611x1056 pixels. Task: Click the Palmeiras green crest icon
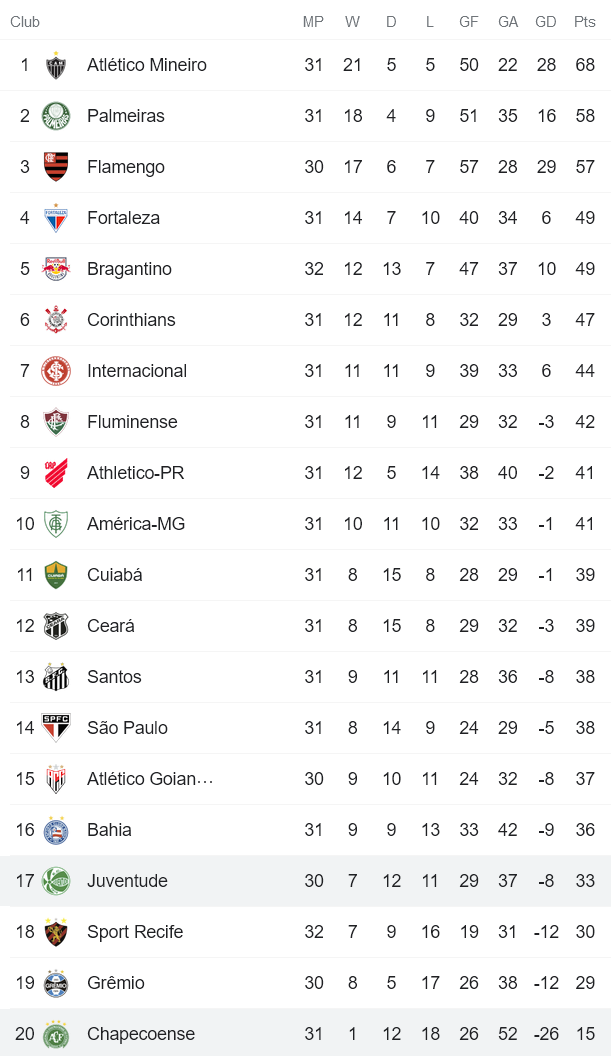click(x=56, y=116)
